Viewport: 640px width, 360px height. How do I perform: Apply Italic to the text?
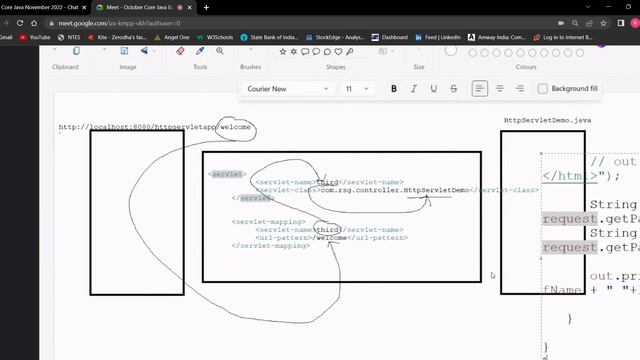413,89
